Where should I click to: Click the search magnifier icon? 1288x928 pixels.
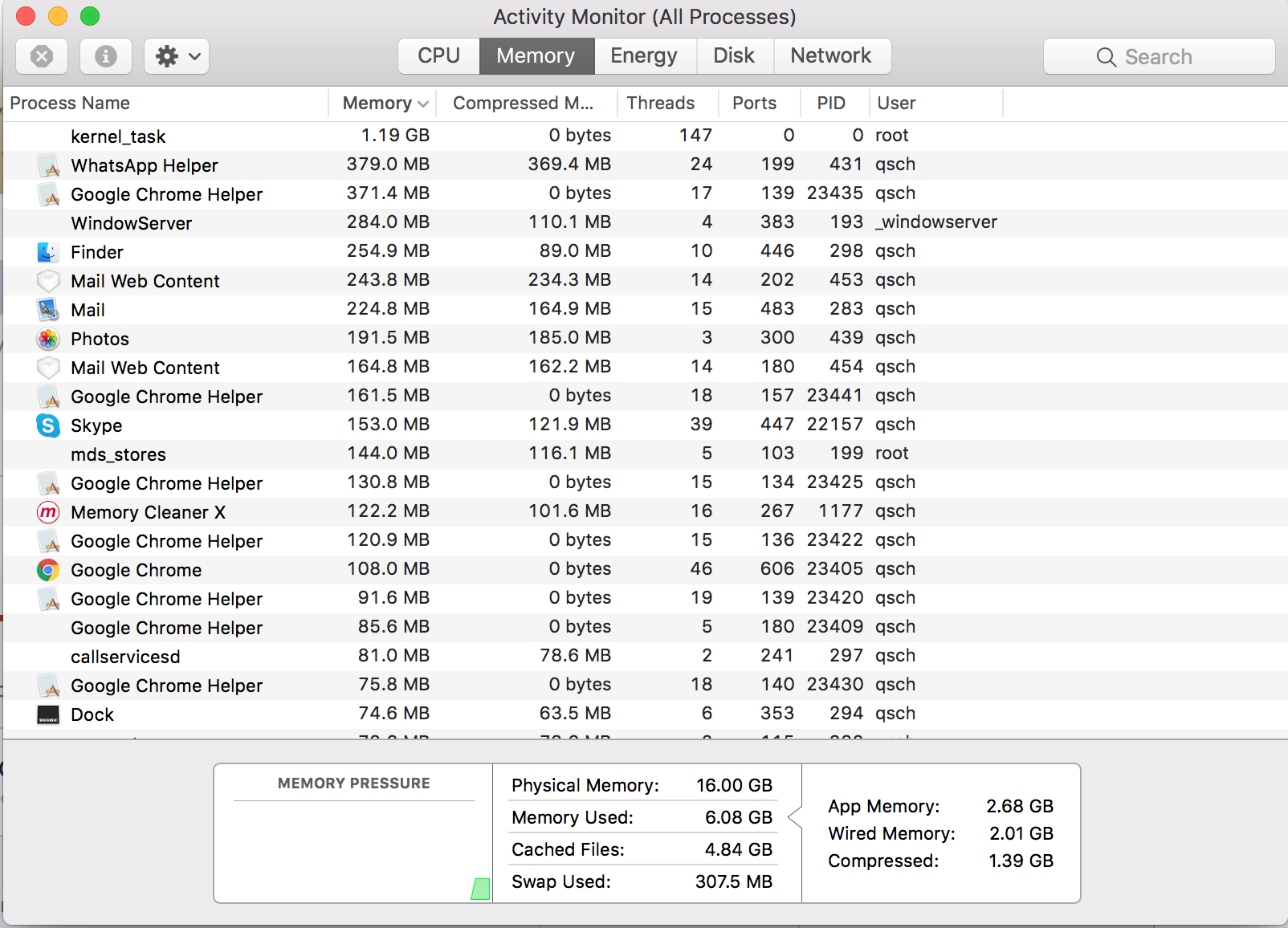pos(1107,57)
